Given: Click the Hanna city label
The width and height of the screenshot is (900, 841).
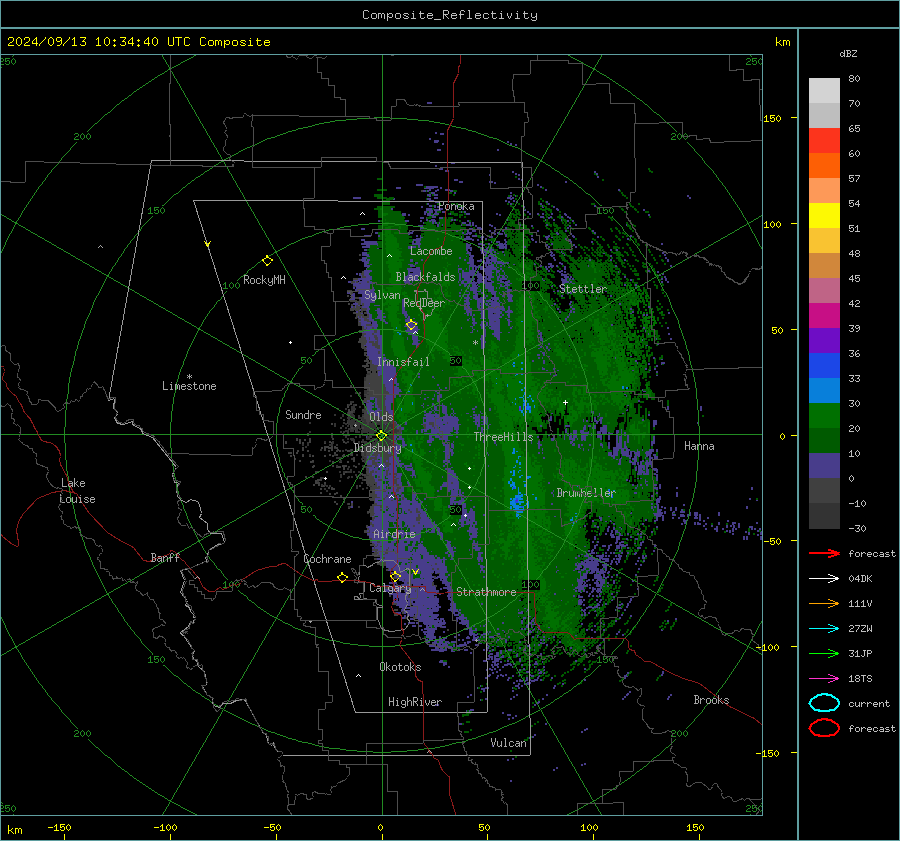Looking at the screenshot, I should pyautogui.click(x=699, y=446).
